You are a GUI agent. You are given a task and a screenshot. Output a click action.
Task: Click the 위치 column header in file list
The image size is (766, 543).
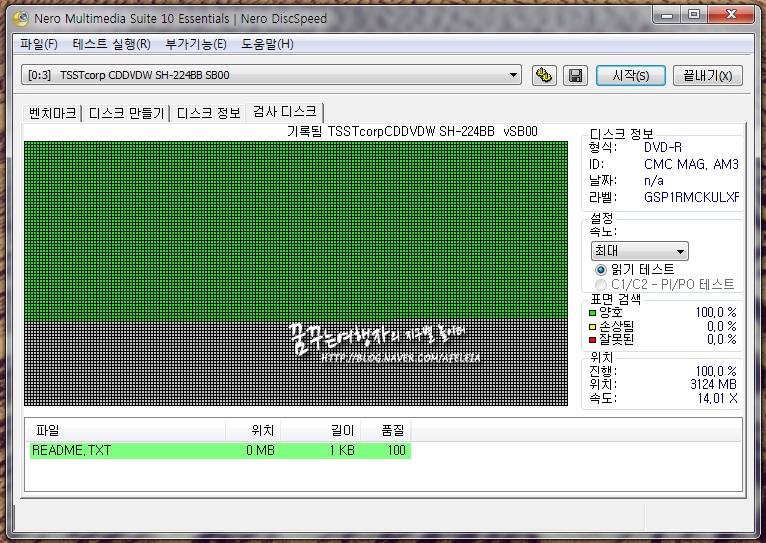pos(253,431)
